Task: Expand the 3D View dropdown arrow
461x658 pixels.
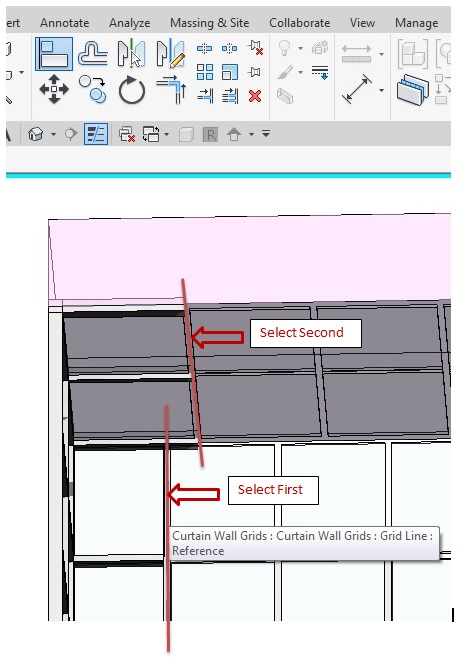Action: [x=53, y=135]
